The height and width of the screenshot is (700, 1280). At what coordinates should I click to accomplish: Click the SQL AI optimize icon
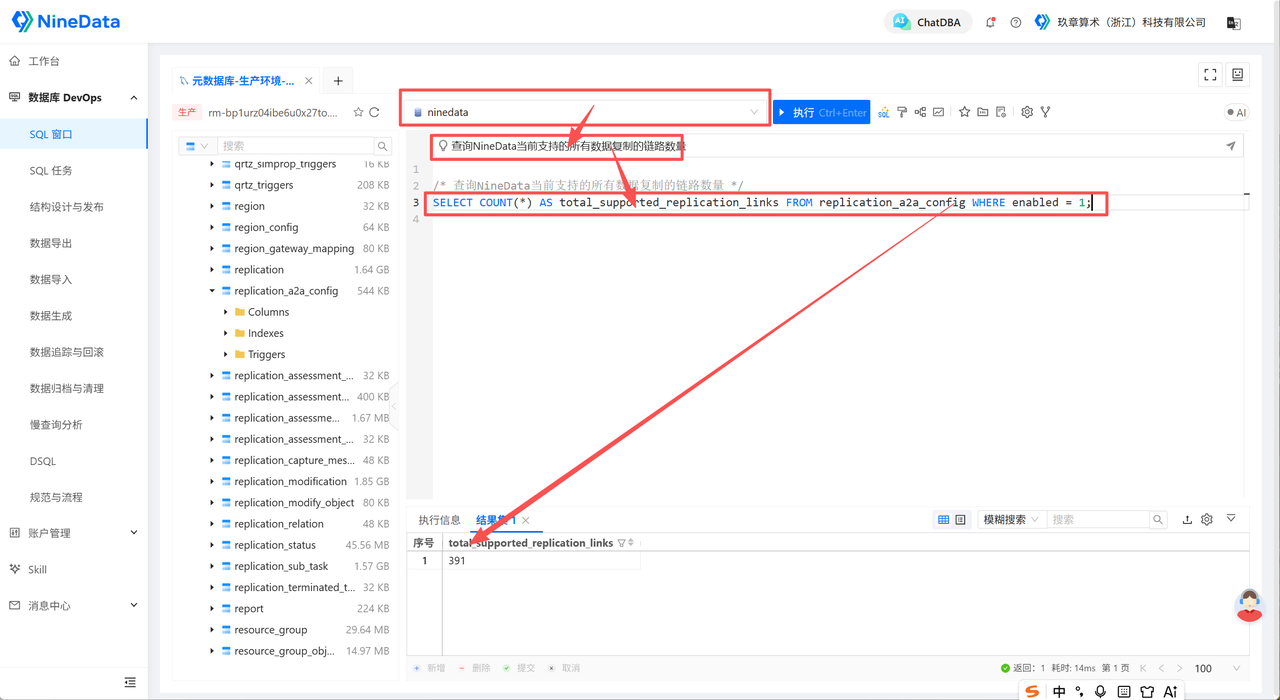click(x=884, y=113)
